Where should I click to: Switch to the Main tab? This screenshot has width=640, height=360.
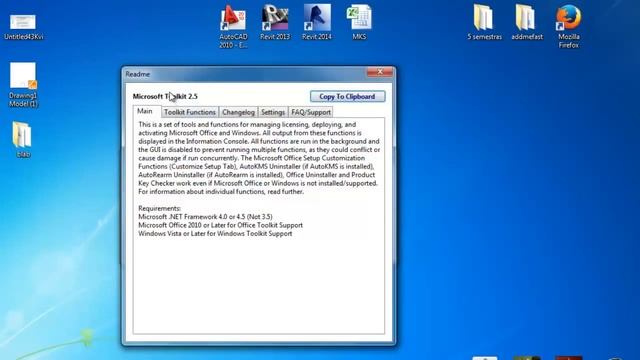tap(145, 111)
